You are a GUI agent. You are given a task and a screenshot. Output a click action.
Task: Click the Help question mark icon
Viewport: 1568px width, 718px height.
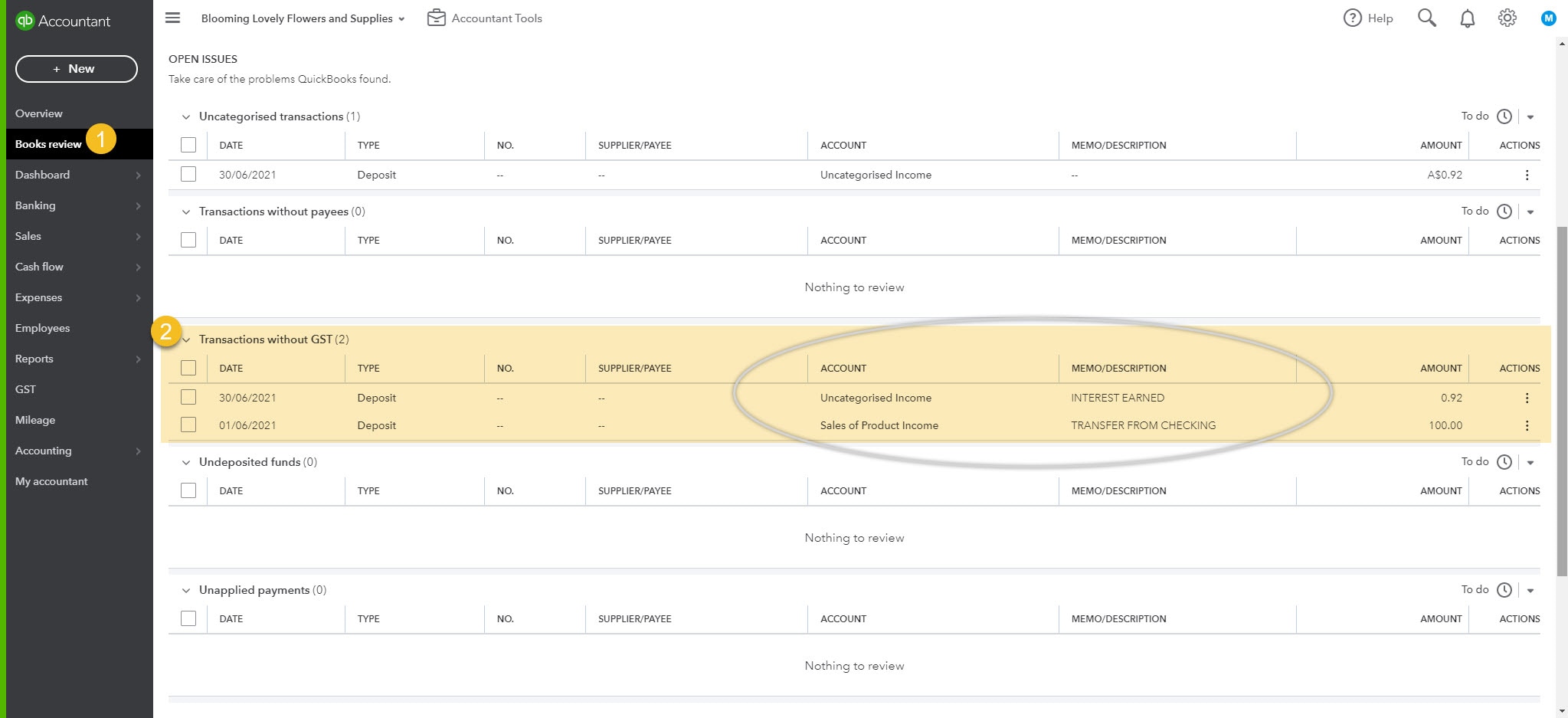1353,18
